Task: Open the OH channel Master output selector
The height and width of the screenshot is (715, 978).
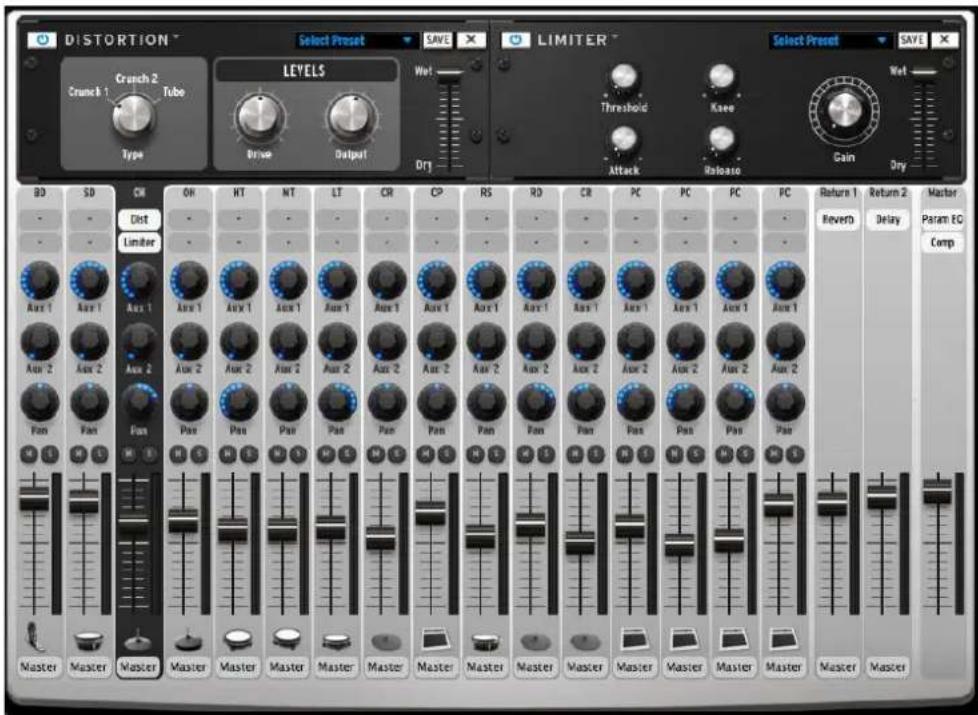Action: [188, 667]
